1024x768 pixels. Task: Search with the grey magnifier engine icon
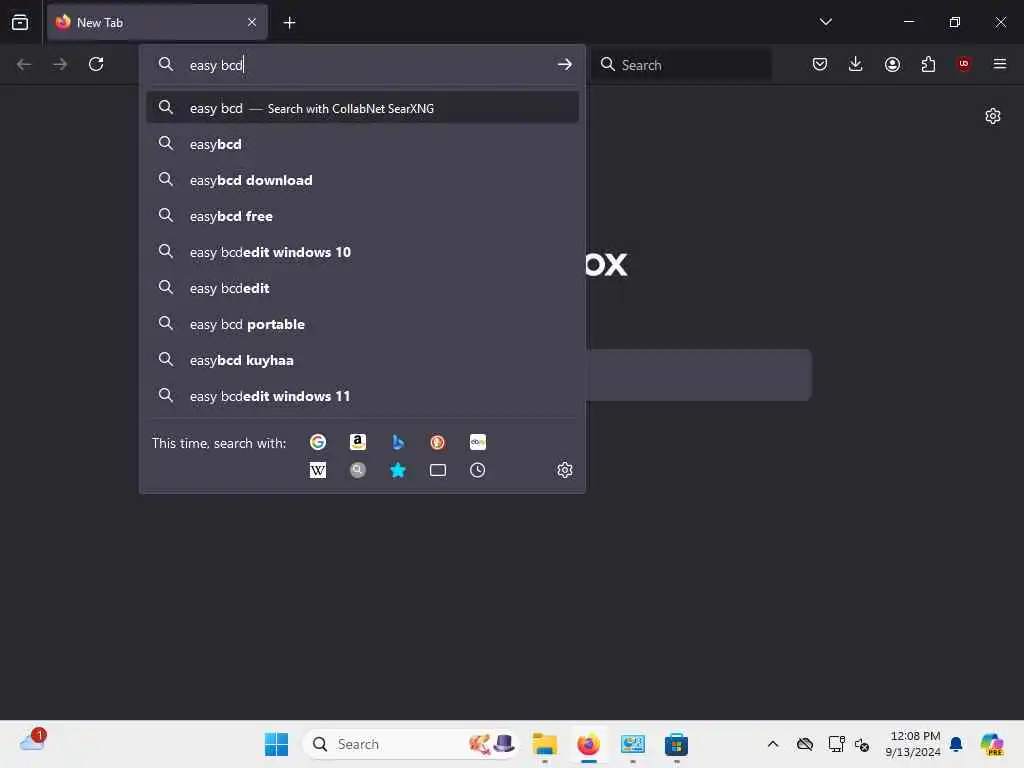358,470
